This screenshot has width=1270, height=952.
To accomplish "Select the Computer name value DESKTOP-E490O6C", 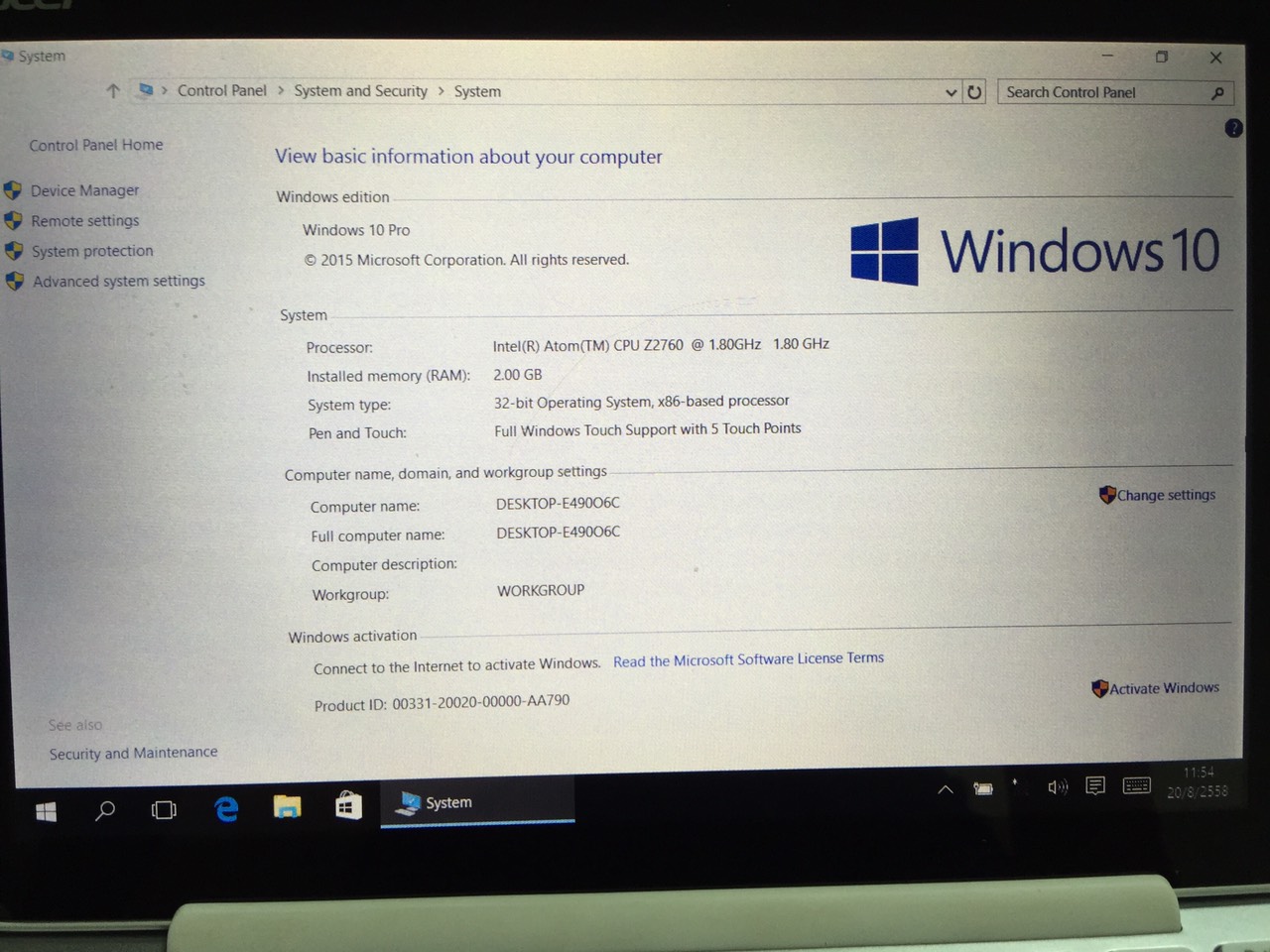I will 558,503.
